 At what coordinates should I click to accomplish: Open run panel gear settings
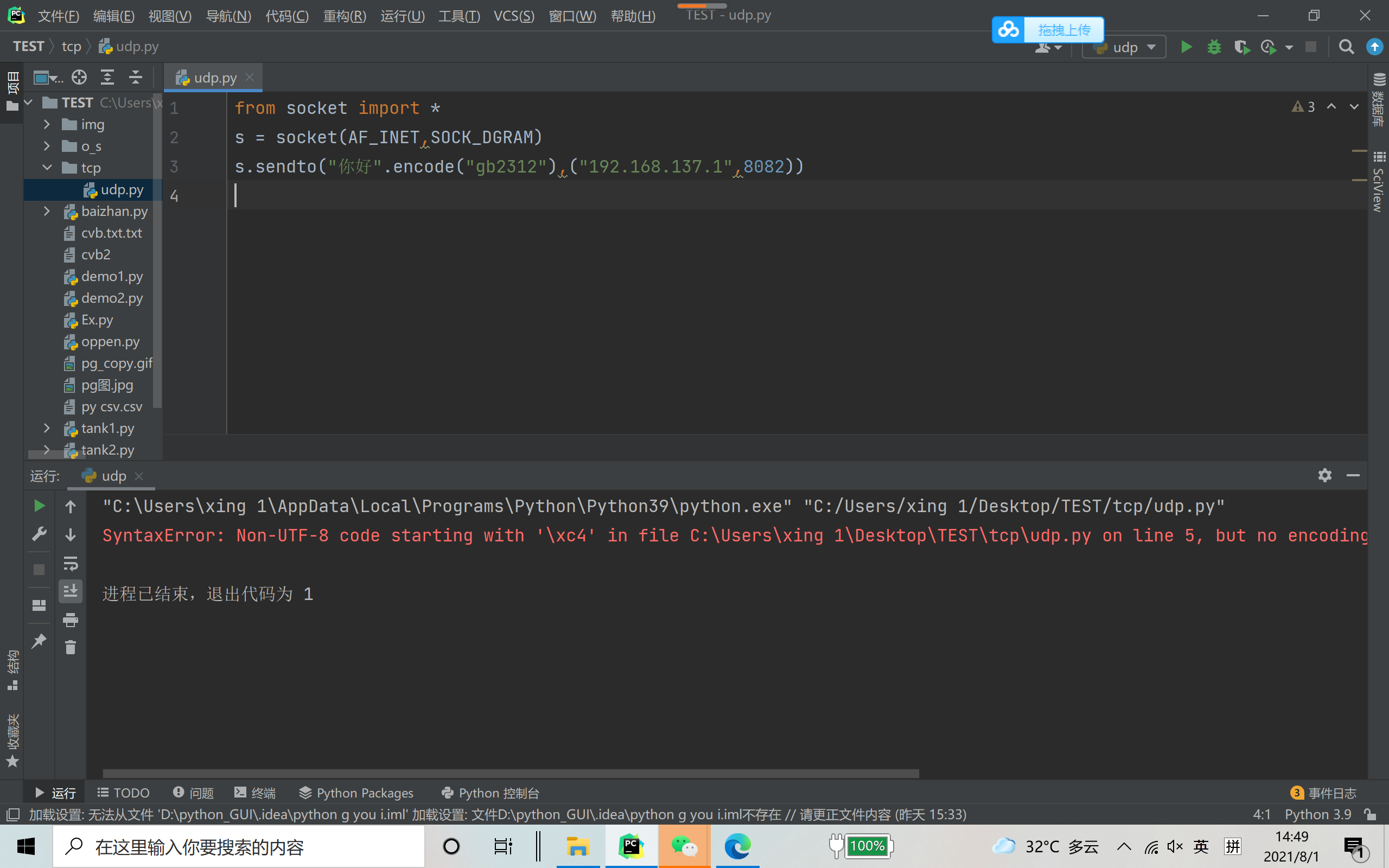click(x=1325, y=475)
